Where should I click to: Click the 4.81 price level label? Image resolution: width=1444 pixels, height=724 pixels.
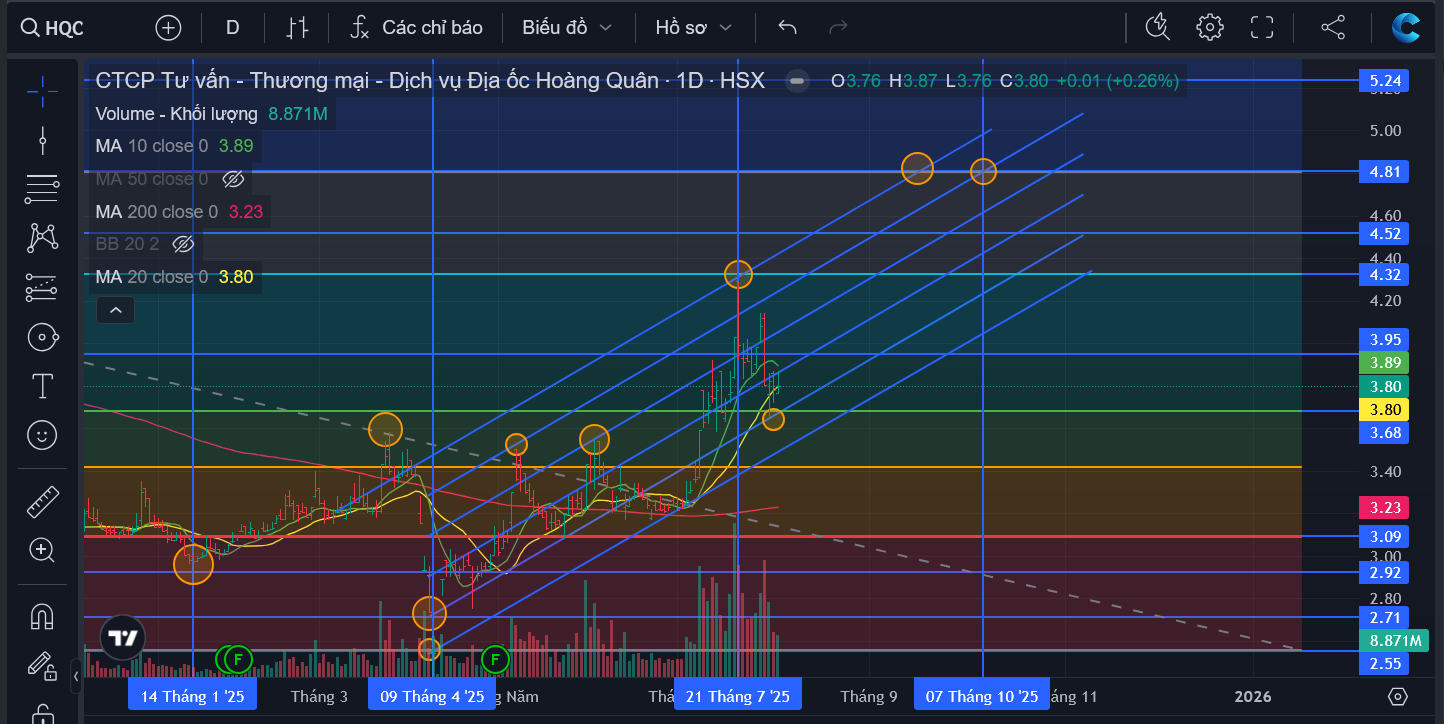pyautogui.click(x=1384, y=172)
